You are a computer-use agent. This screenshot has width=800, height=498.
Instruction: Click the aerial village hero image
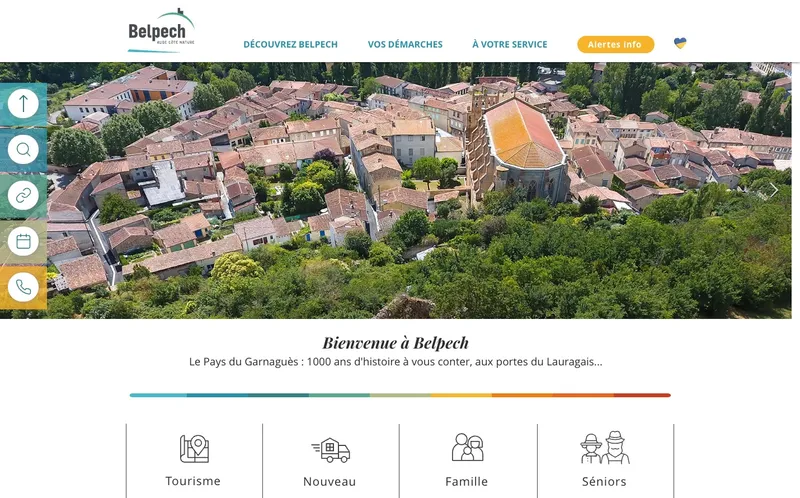[396, 190]
